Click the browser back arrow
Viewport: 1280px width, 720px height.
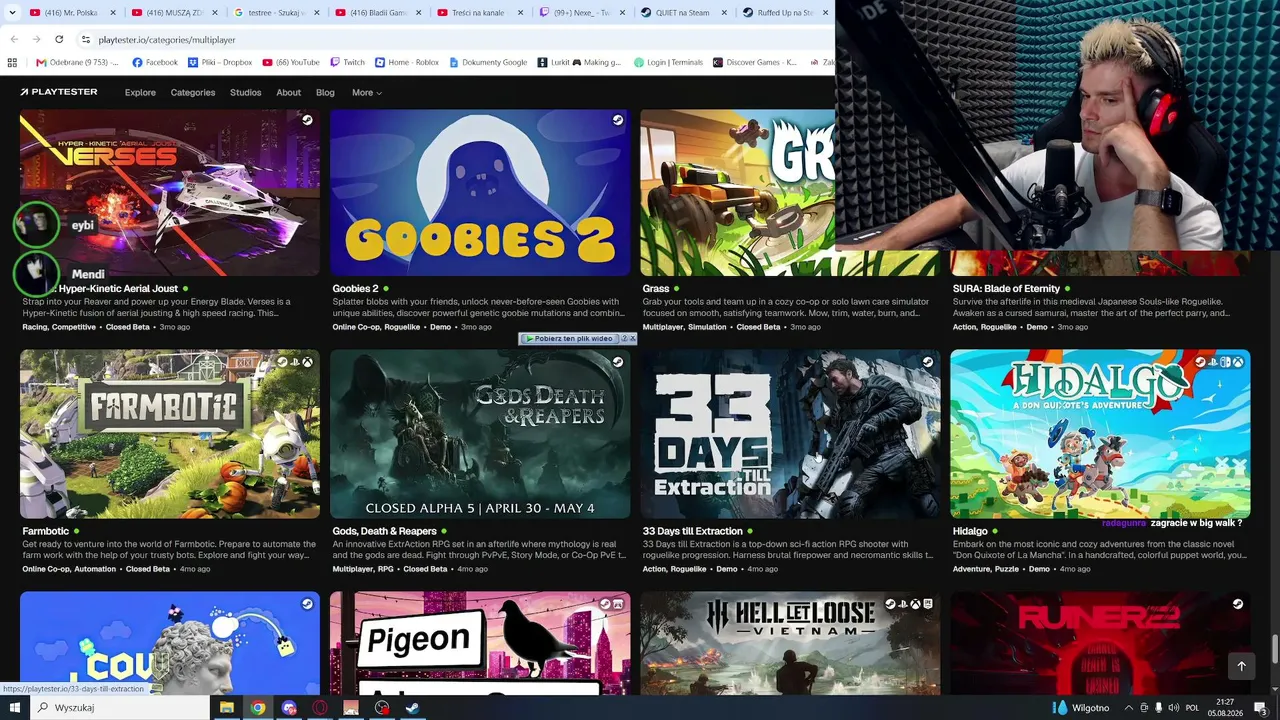pos(14,39)
